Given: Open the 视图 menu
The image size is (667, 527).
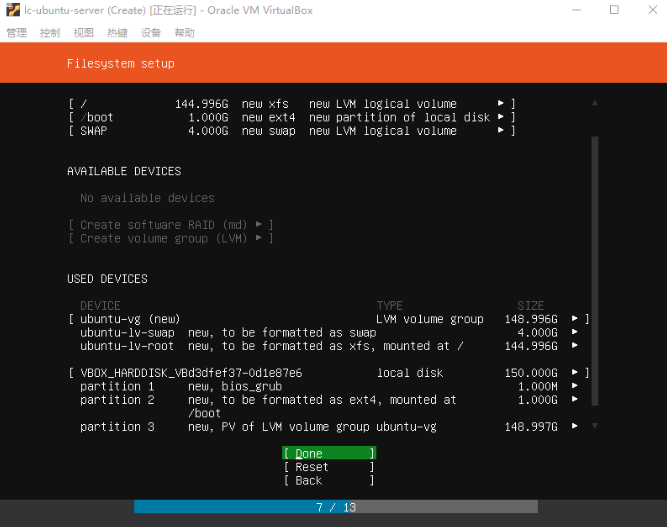Looking at the screenshot, I should [x=83, y=33].
